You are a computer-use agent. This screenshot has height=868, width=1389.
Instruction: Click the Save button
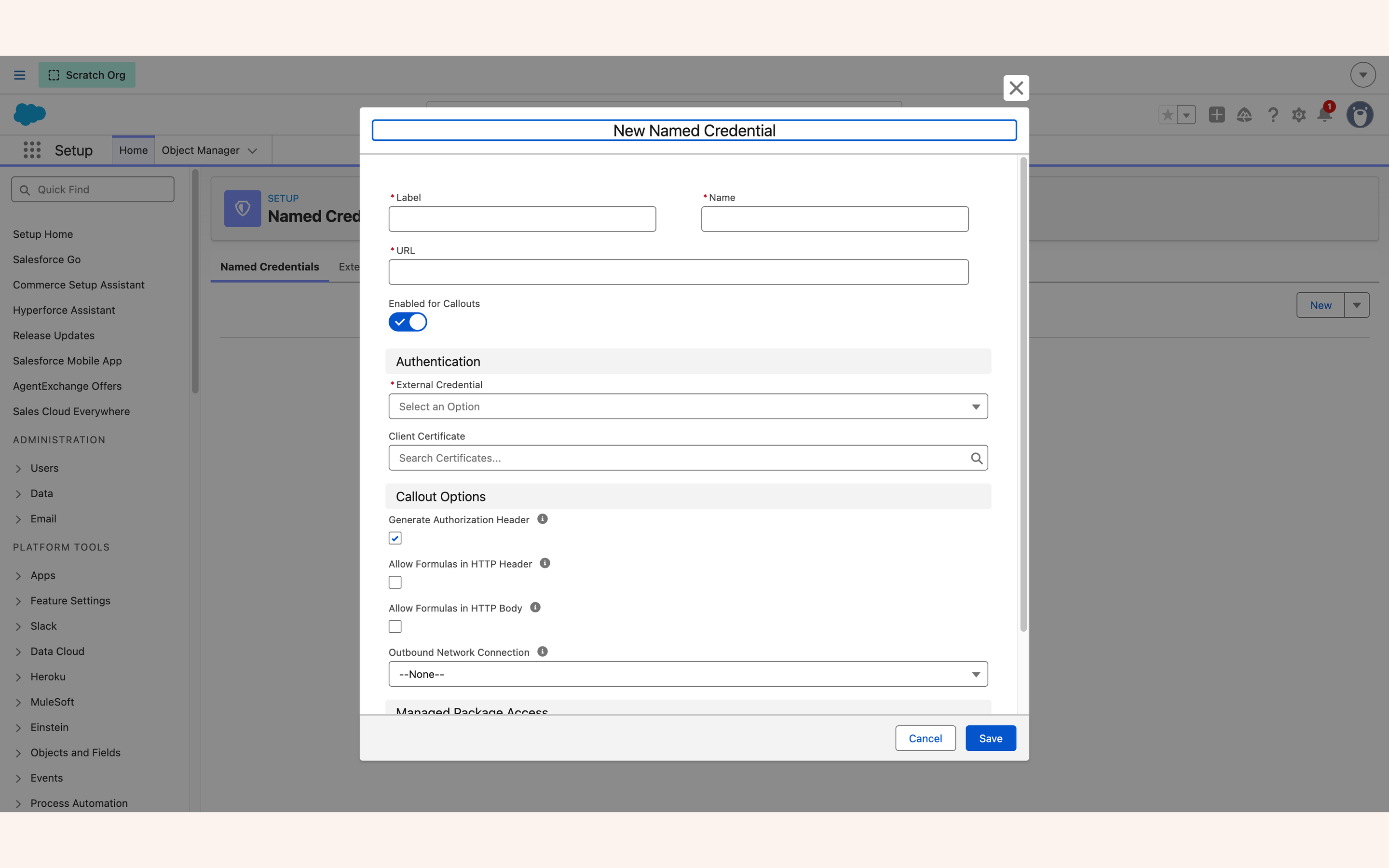tap(991, 738)
